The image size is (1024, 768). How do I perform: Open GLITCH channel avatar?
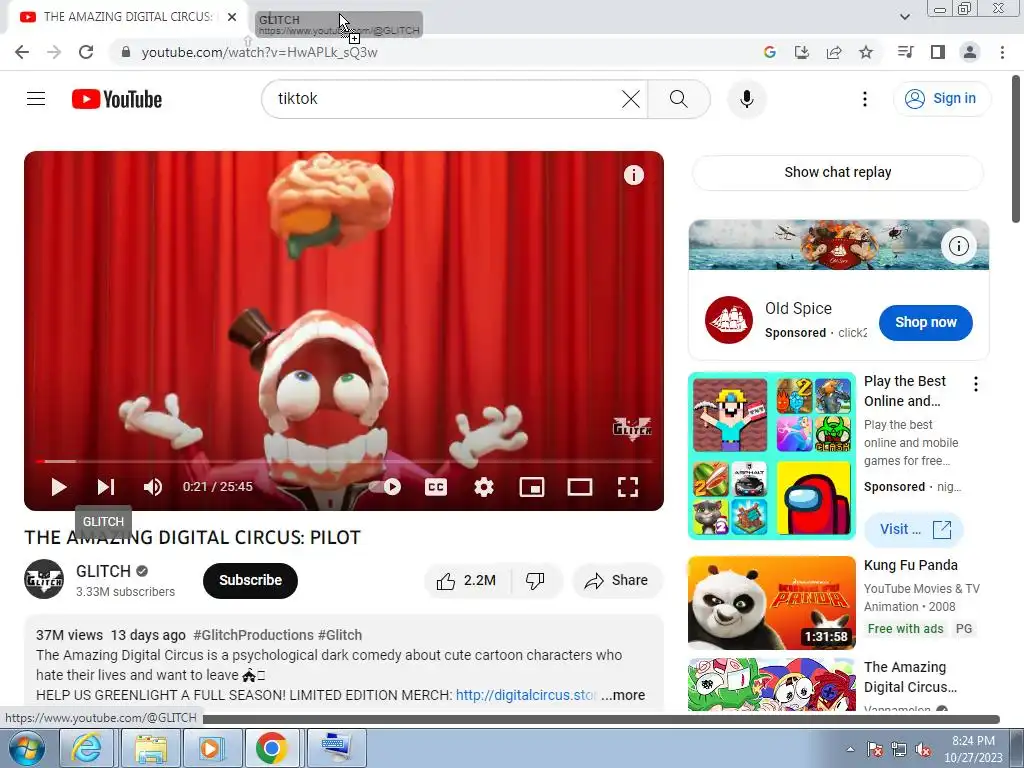tap(44, 579)
